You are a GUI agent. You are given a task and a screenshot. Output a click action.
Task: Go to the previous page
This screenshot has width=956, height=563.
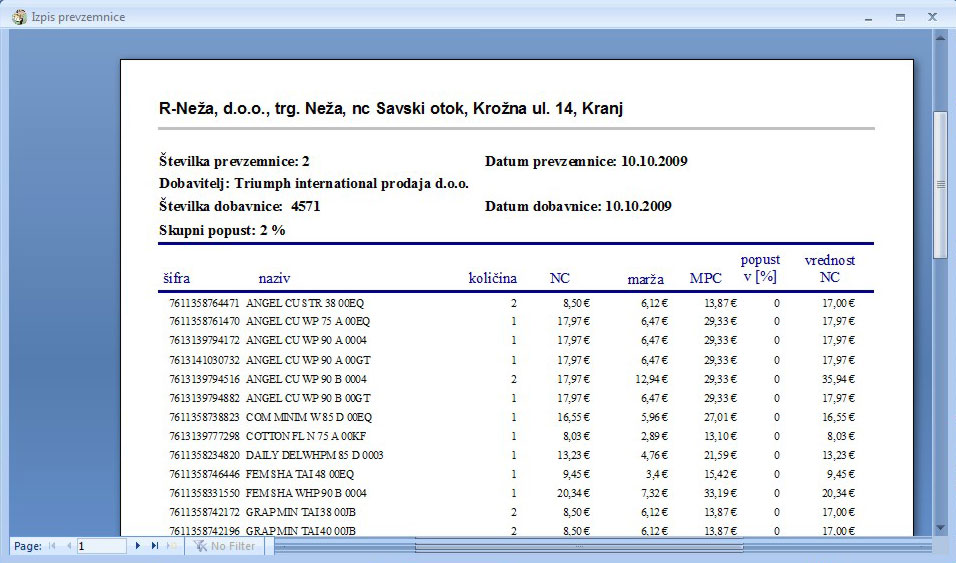[68, 546]
